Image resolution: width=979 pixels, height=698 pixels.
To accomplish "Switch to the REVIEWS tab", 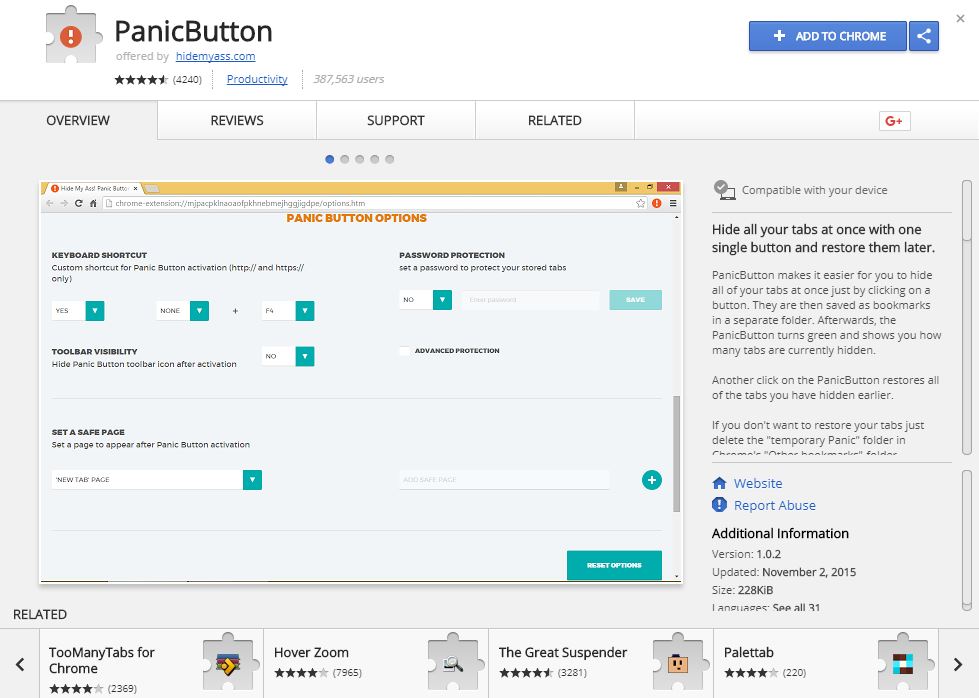I will (237, 120).
